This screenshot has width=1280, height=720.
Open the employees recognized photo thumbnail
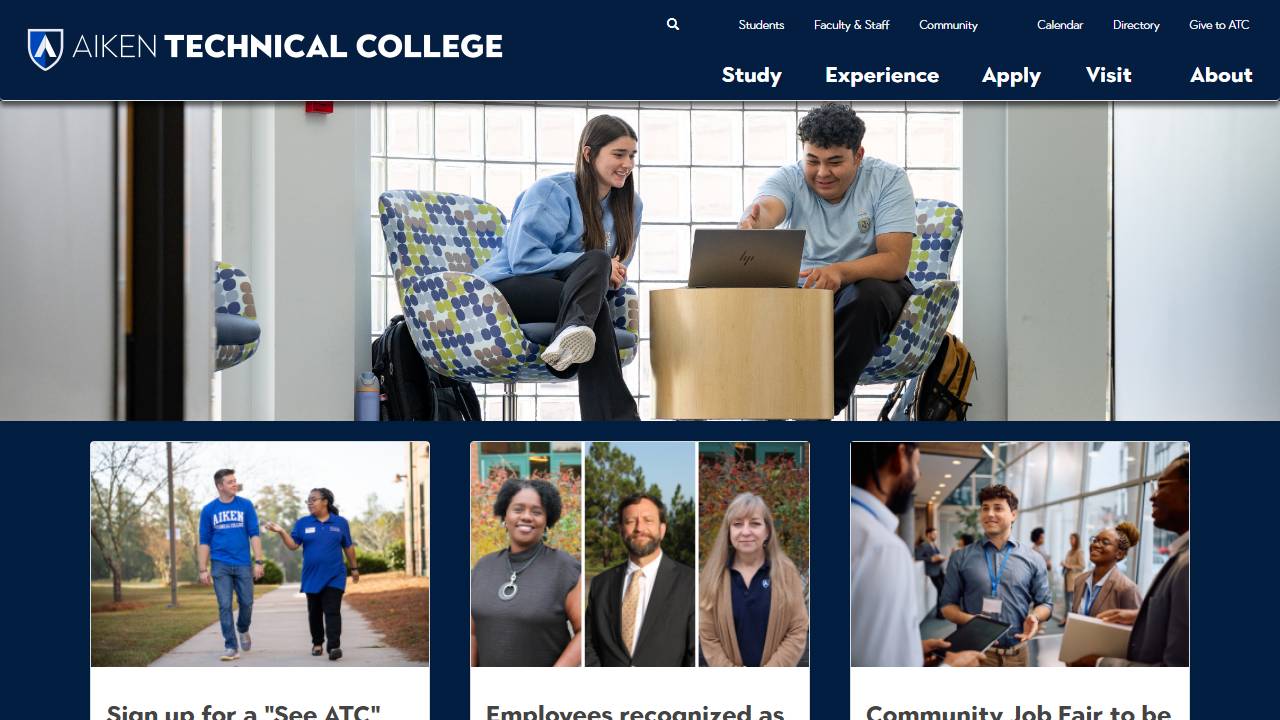tap(640, 554)
